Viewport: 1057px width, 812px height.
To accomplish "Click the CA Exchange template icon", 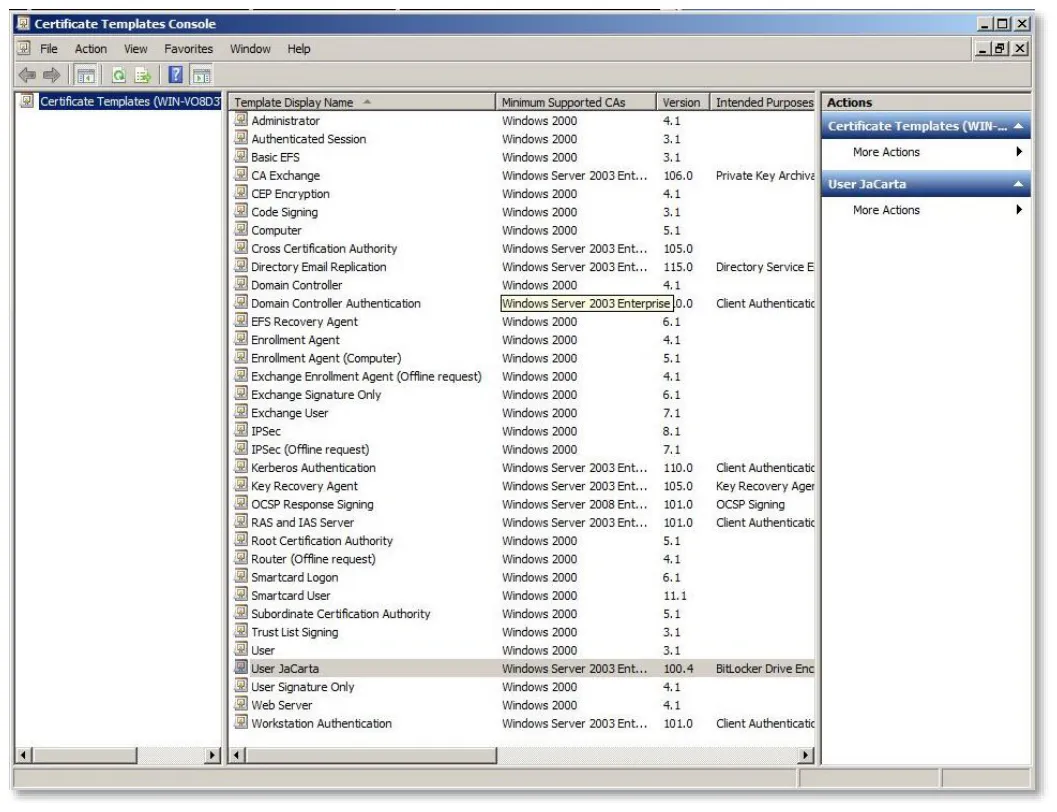I will [241, 174].
